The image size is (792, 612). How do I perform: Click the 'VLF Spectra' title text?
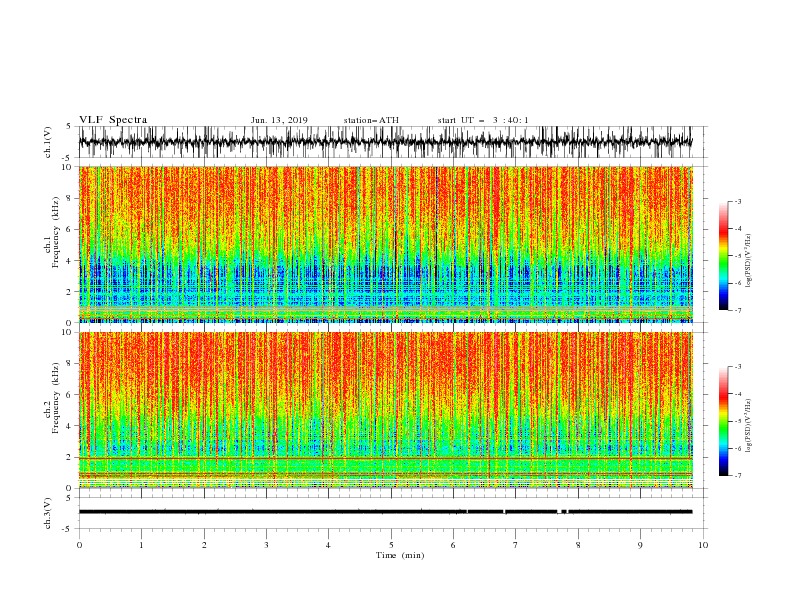pos(113,120)
